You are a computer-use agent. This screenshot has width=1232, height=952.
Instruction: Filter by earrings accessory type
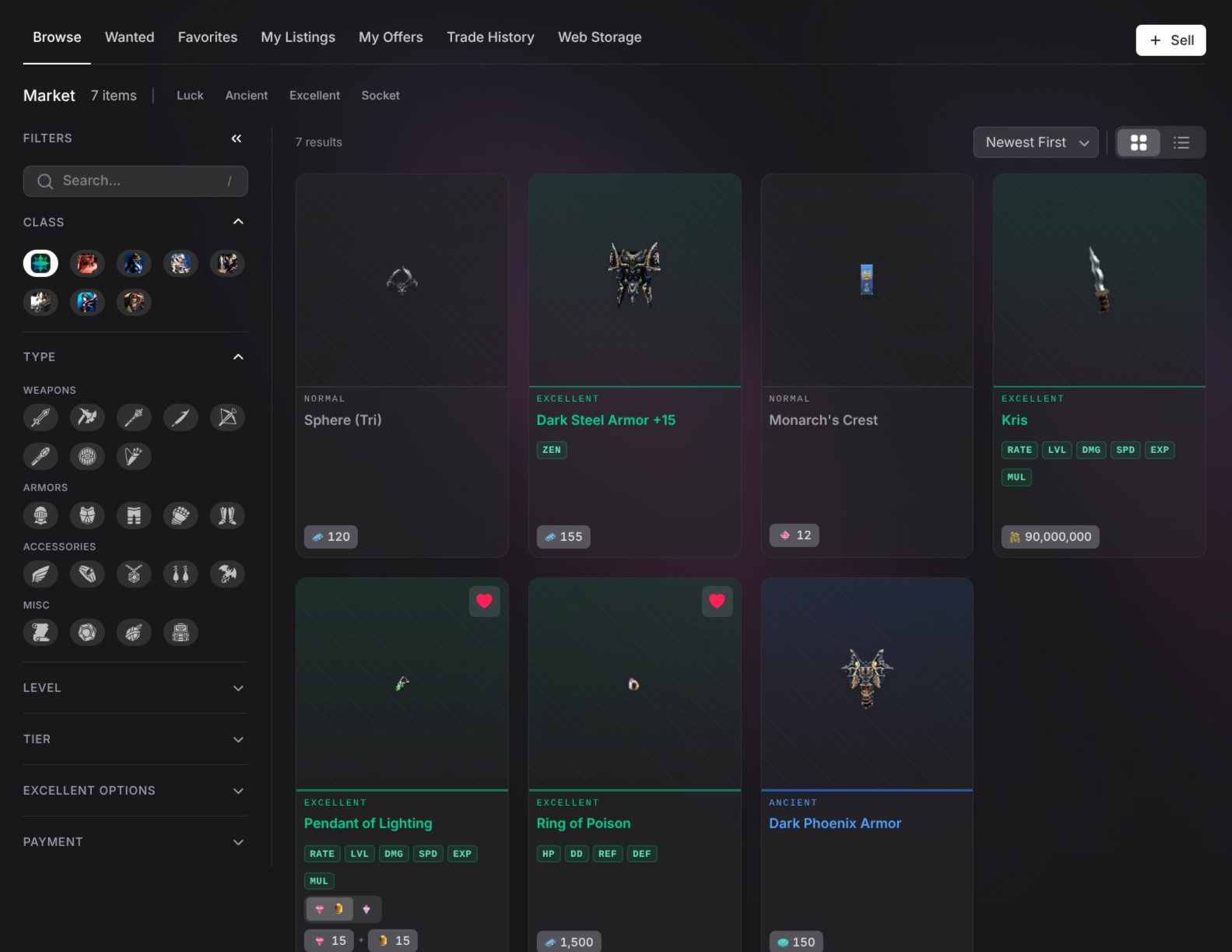click(x=181, y=574)
